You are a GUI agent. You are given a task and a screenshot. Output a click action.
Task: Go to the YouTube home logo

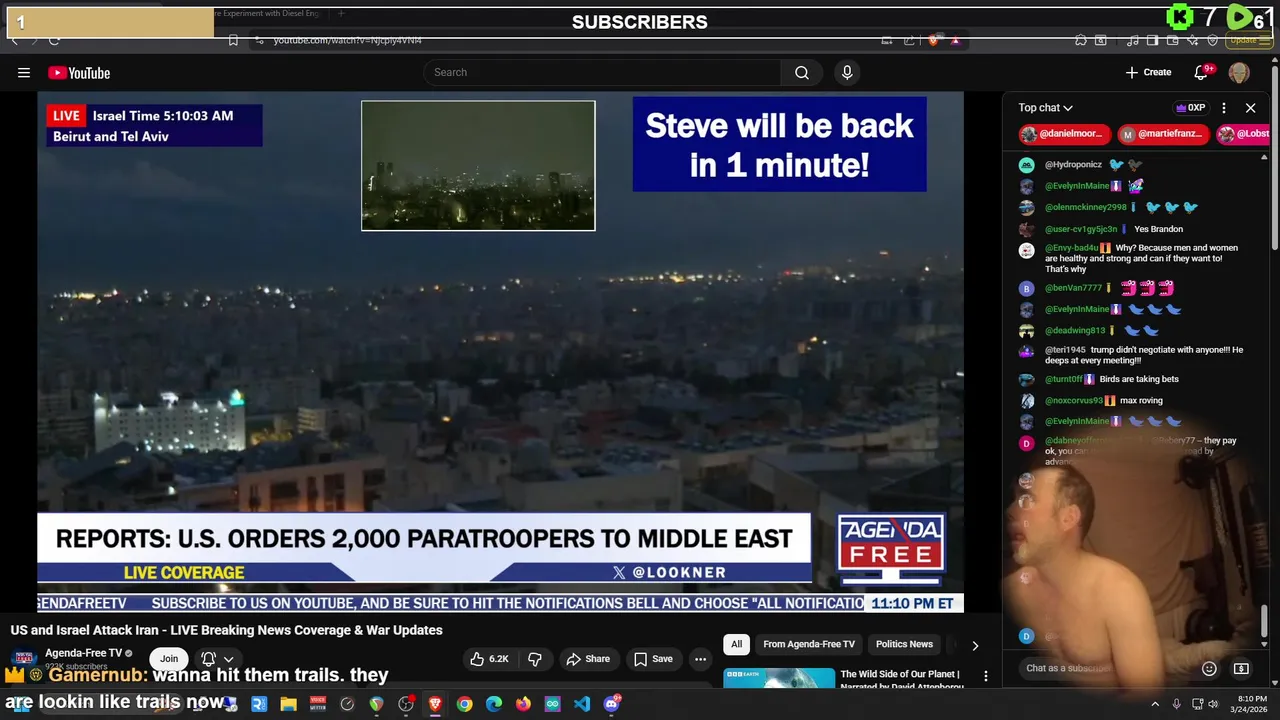coord(79,73)
